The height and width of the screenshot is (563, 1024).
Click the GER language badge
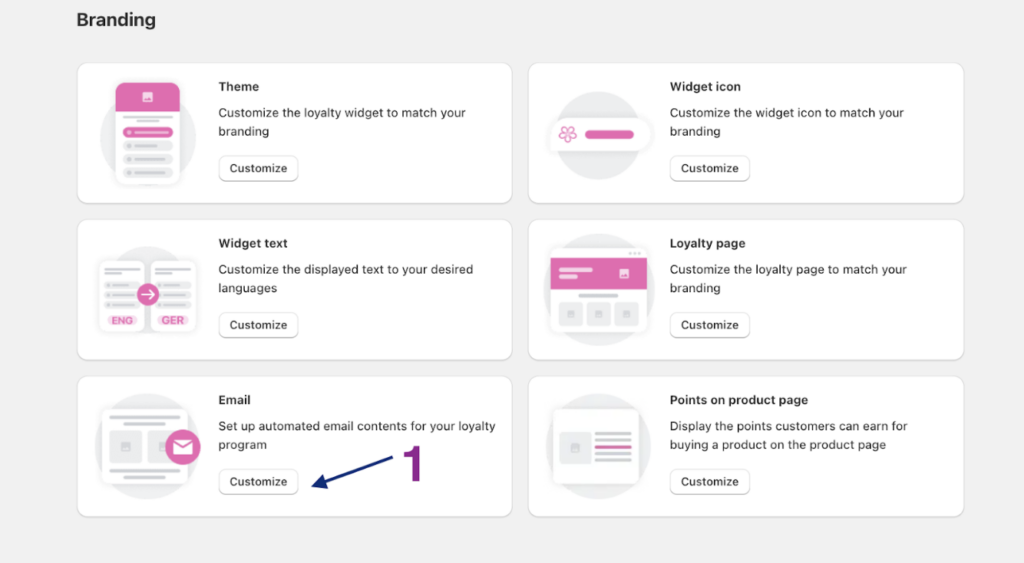click(x=173, y=321)
